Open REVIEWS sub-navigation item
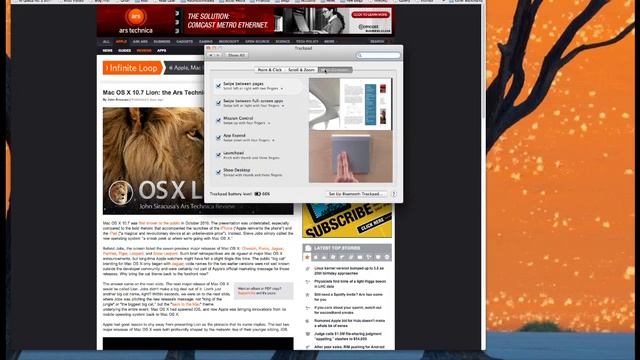Screen dimensions: 640x360 tap(144, 51)
